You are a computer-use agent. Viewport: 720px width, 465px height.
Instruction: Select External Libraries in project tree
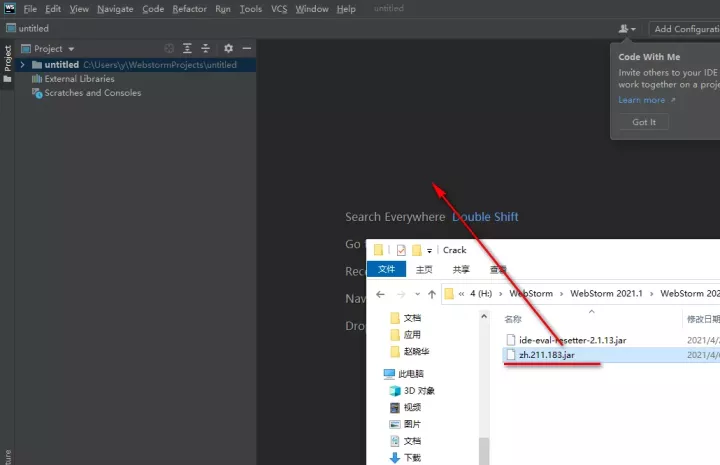[x=79, y=79]
